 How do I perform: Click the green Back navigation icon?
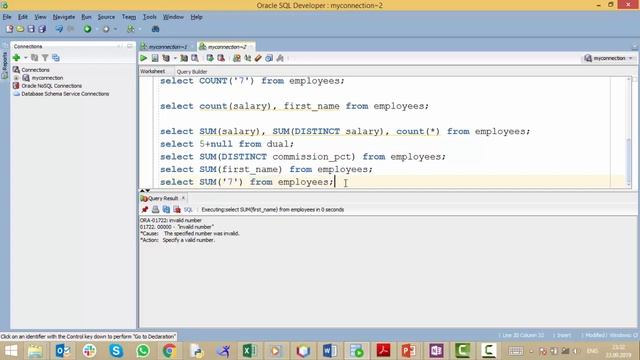coord(87,29)
